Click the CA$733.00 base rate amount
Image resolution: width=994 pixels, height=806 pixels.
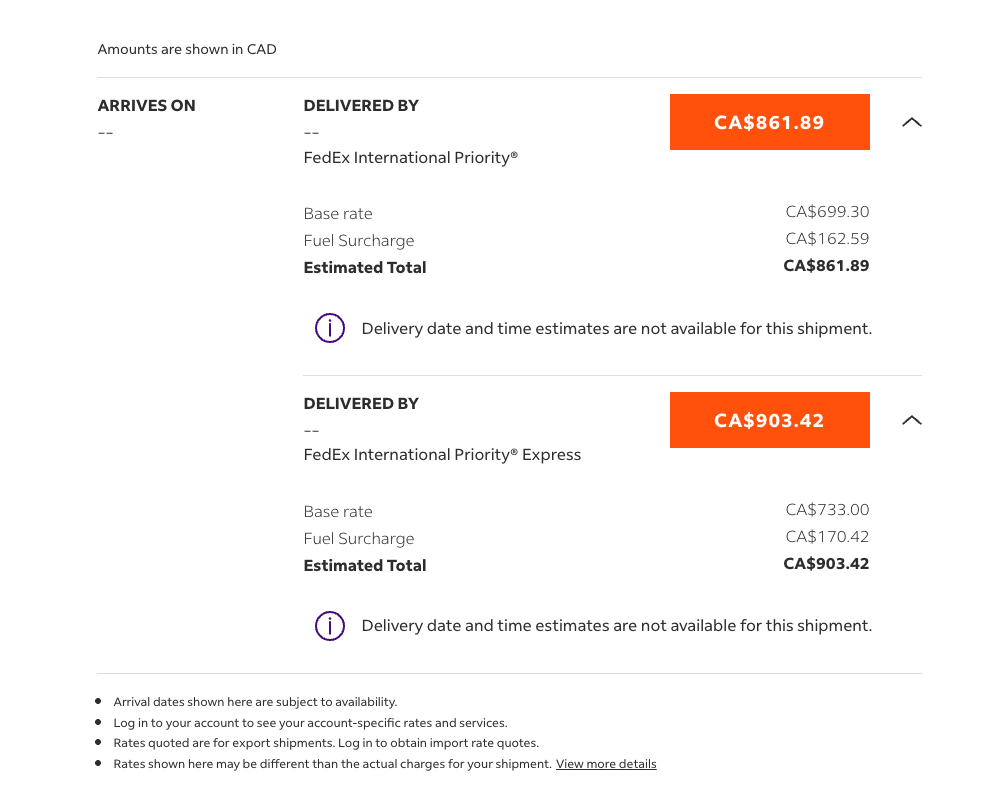click(827, 509)
